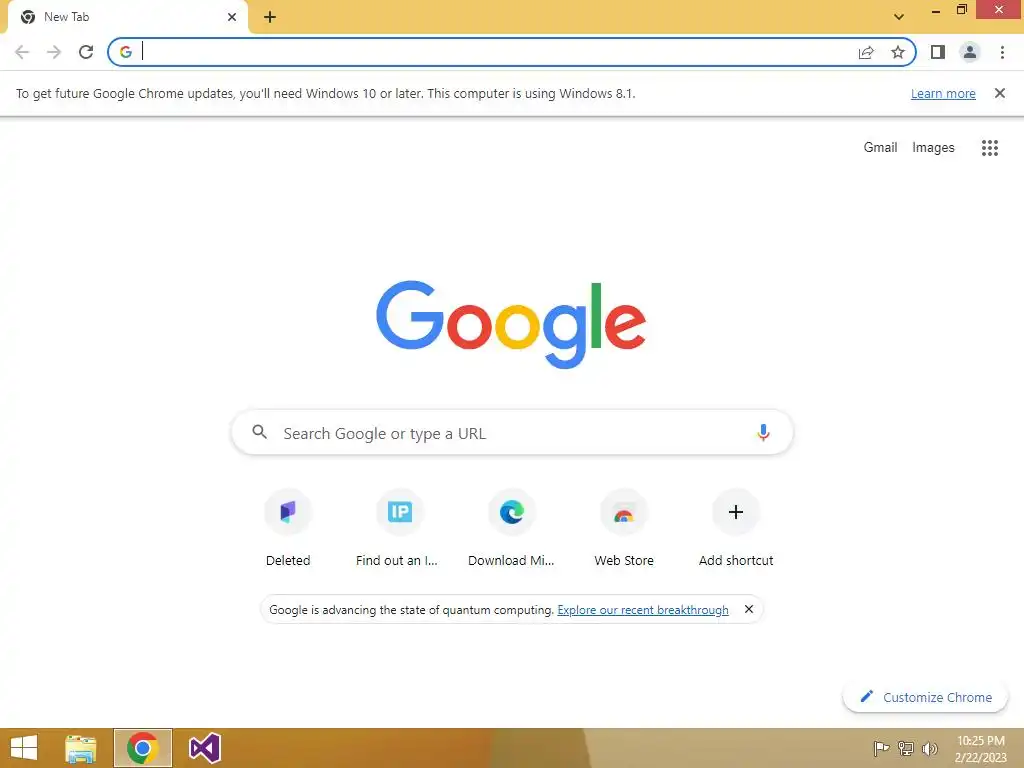The image size is (1024, 768).
Task: Reload the current page
Action: [x=86, y=52]
